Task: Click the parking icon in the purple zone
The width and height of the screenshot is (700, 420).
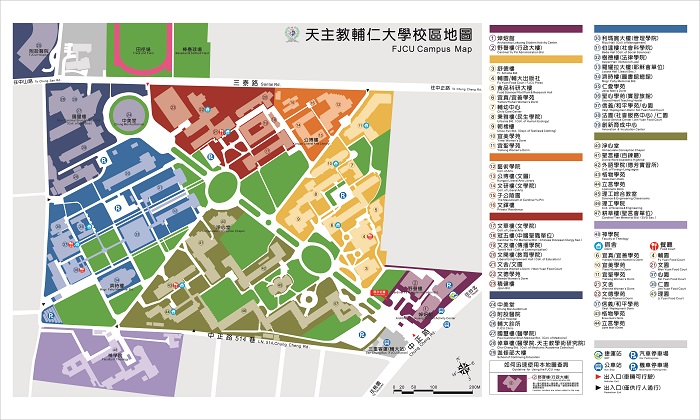Action: pos(449,285)
